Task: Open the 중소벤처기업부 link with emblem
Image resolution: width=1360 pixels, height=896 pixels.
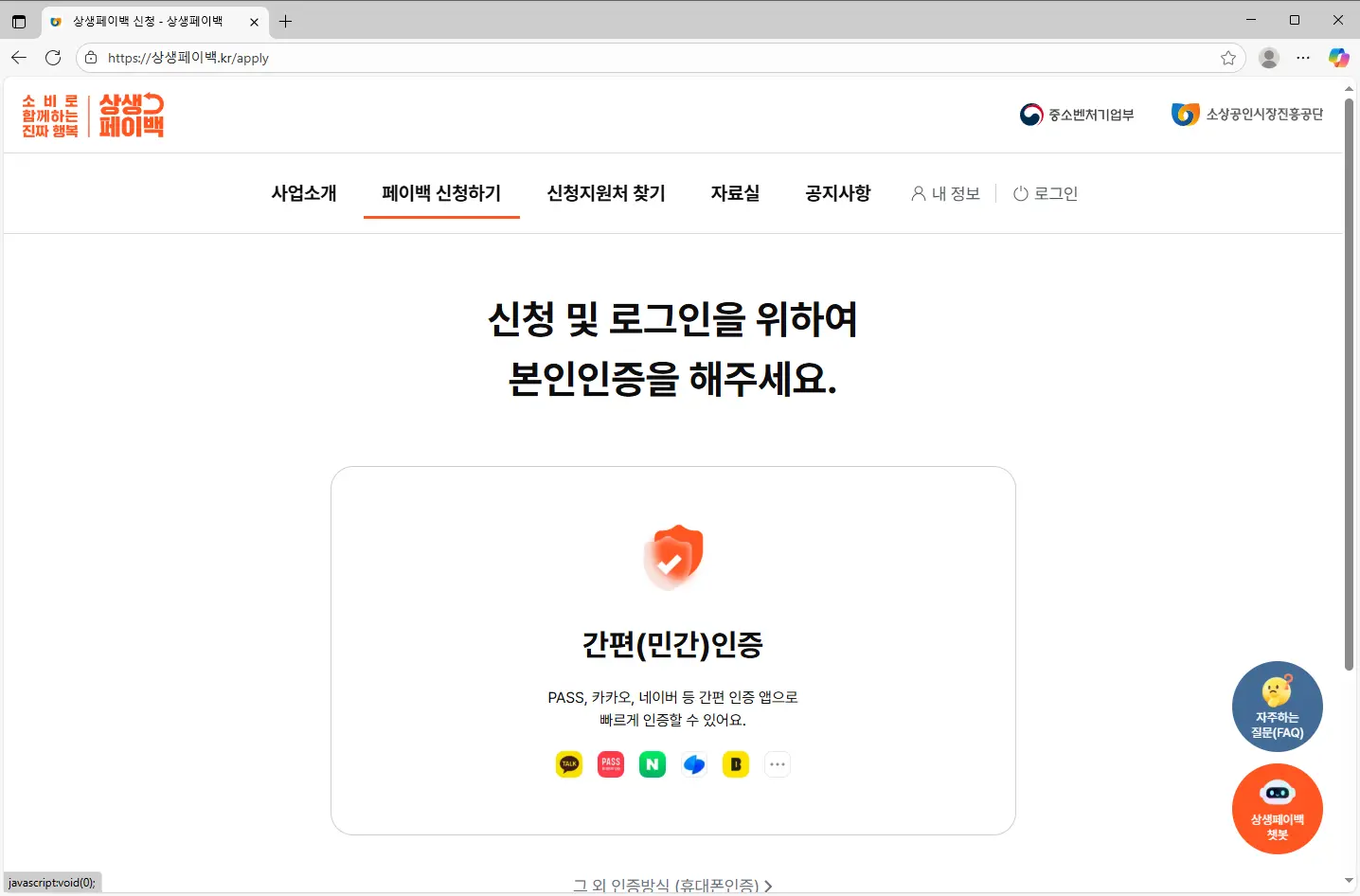Action: (1077, 114)
